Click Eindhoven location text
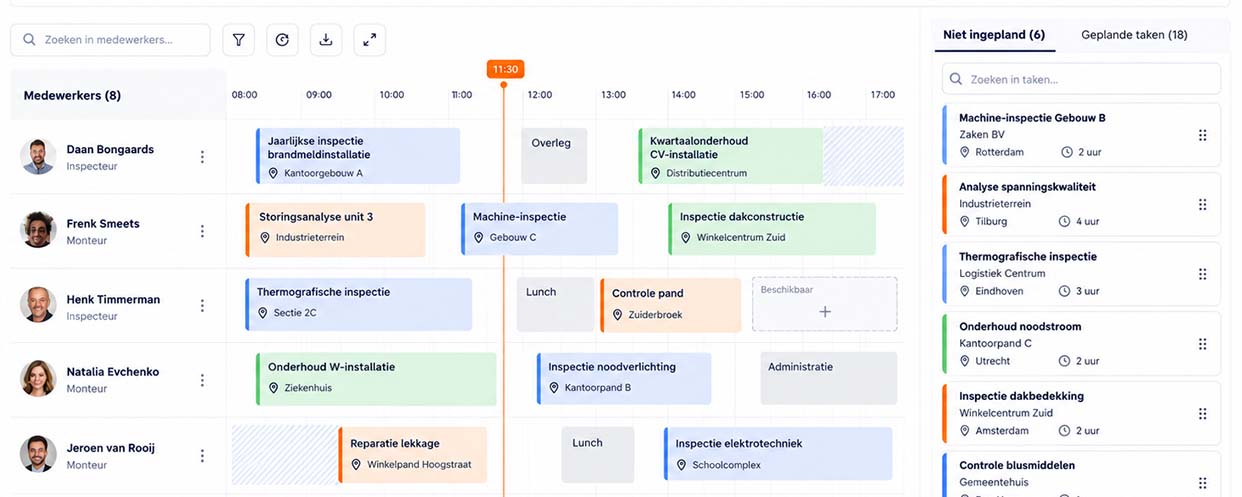Image resolution: width=1242 pixels, height=497 pixels. click(1001, 291)
